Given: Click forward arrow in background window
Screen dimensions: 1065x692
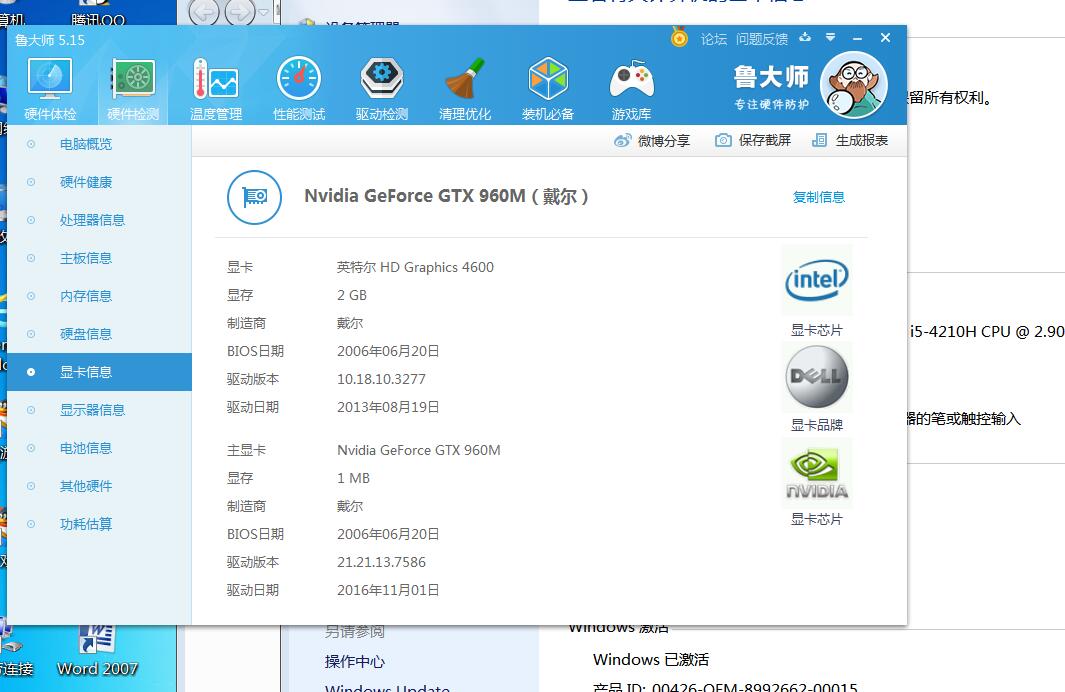Looking at the screenshot, I should (240, 12).
